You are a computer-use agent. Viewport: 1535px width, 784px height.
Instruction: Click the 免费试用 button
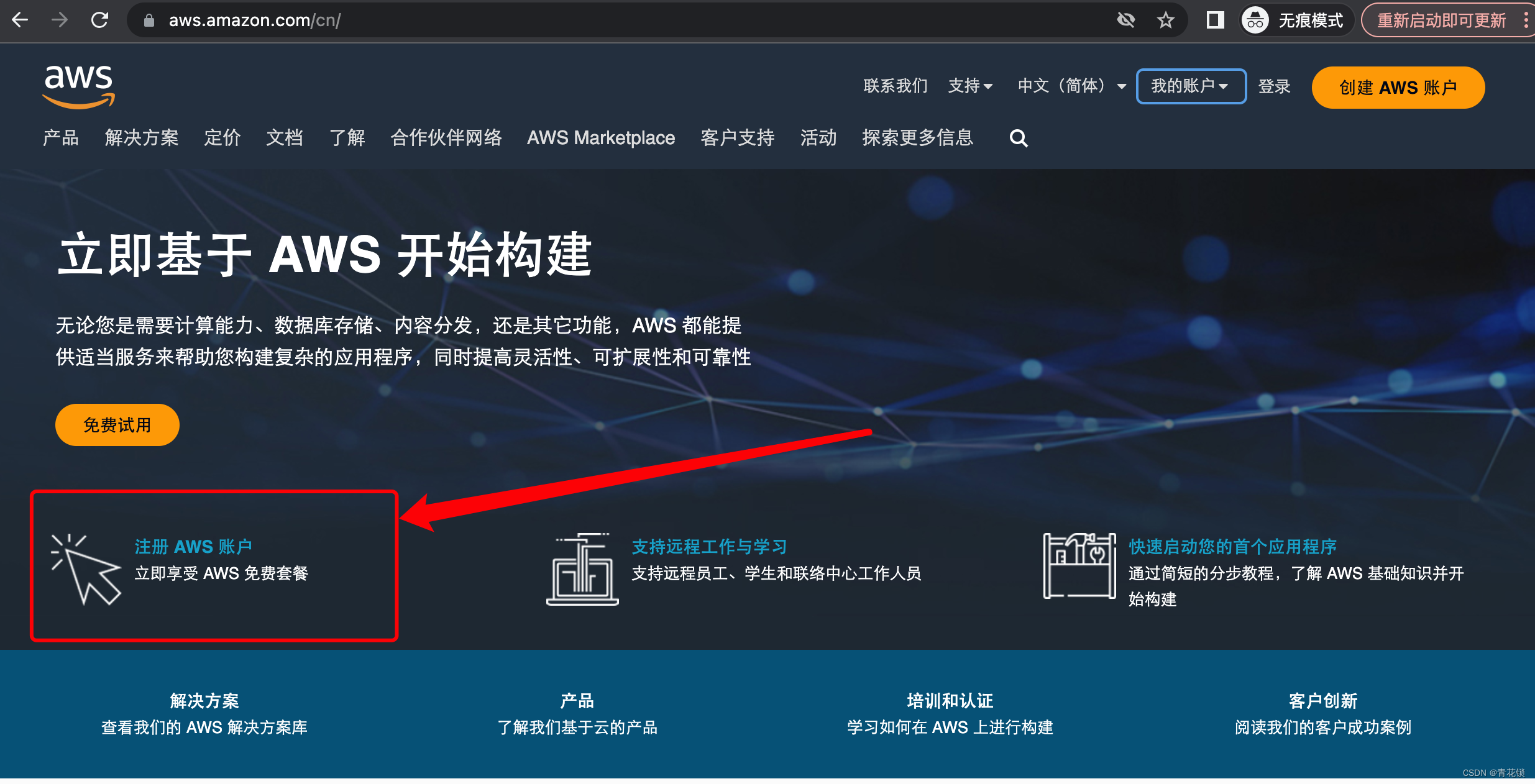coord(117,424)
